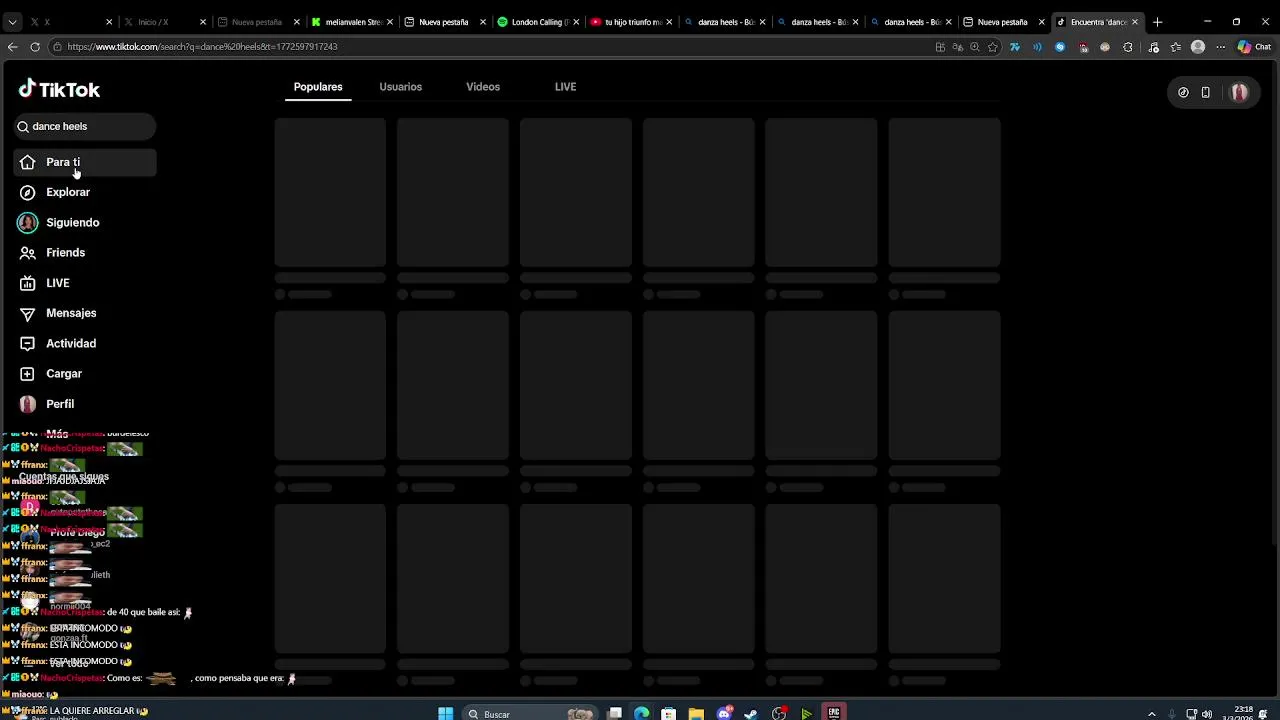Image resolution: width=1280 pixels, height=720 pixels.
Task: Open the browser Extensions puzzle icon
Action: point(1128,47)
